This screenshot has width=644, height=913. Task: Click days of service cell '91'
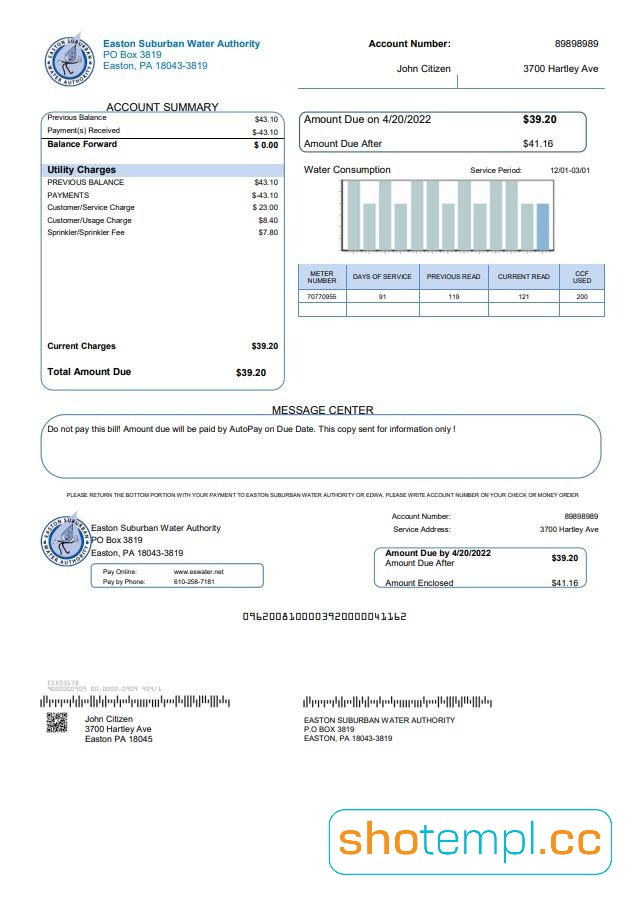click(x=383, y=297)
